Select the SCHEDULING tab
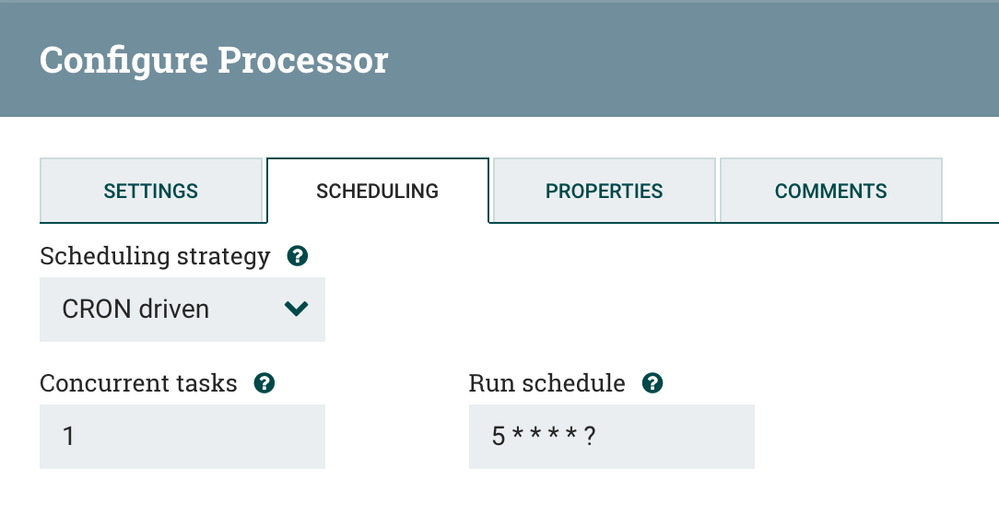 click(x=377, y=191)
